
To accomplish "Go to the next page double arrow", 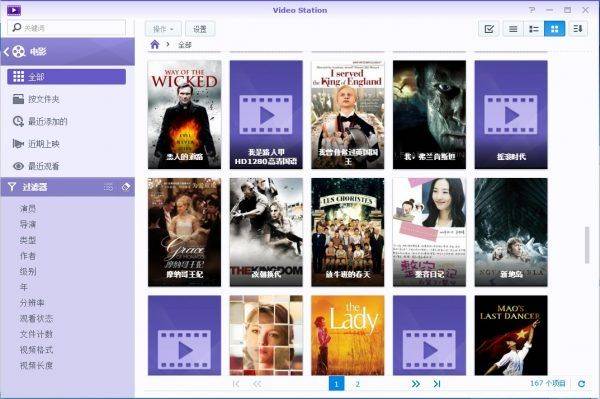I will coord(416,384).
